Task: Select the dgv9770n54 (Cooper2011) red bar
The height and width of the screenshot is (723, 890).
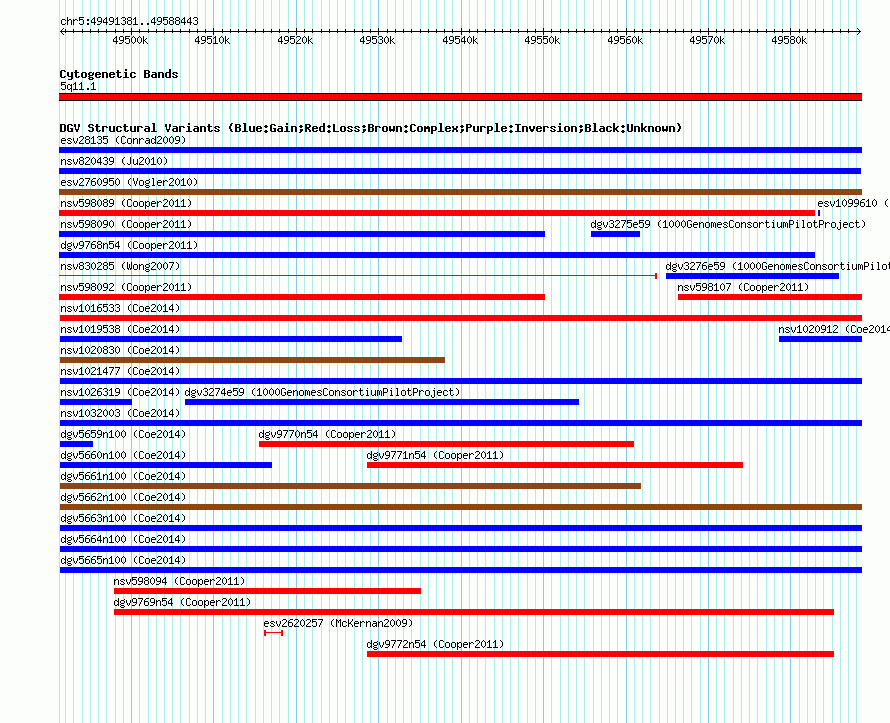Action: 446,444
